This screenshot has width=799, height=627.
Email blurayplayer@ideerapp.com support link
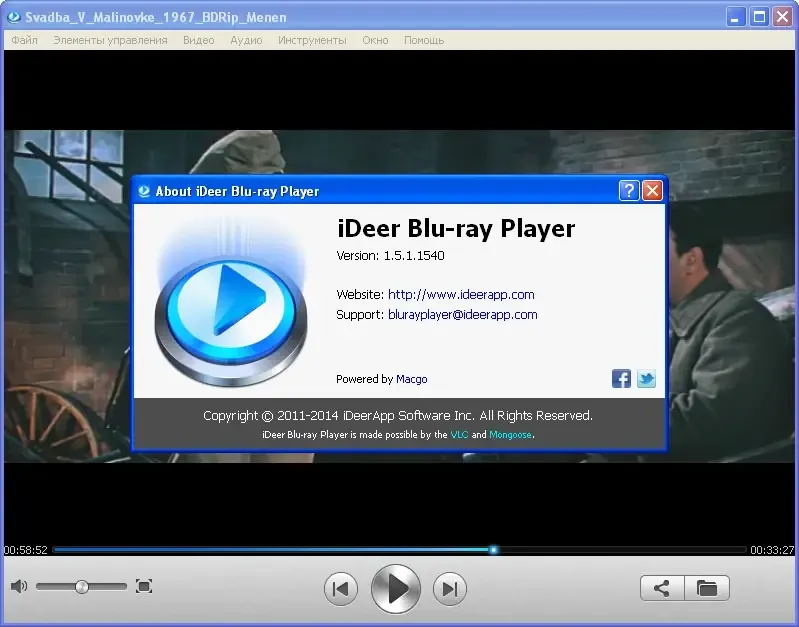click(x=463, y=315)
